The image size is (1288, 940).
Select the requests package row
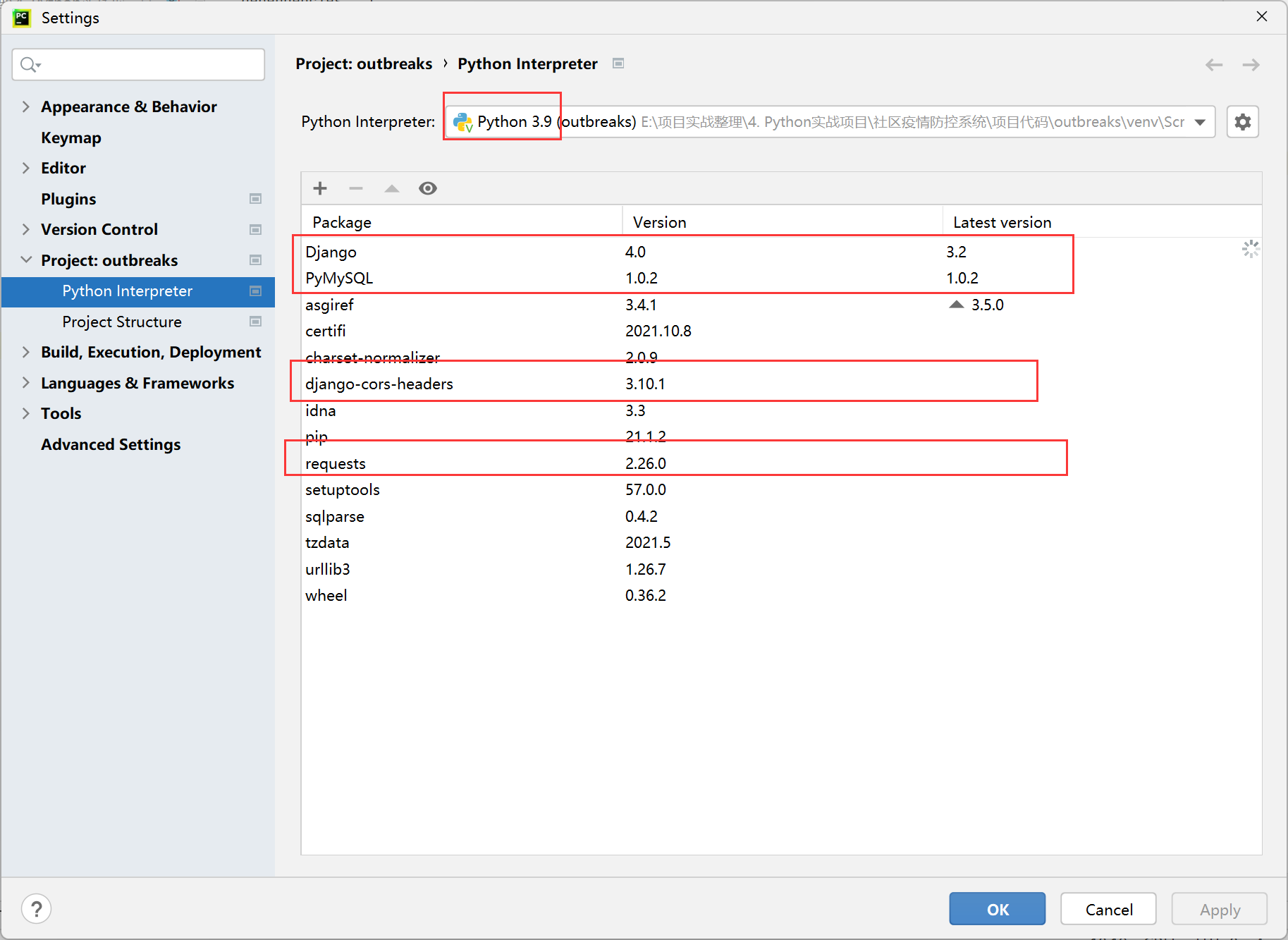pos(781,463)
